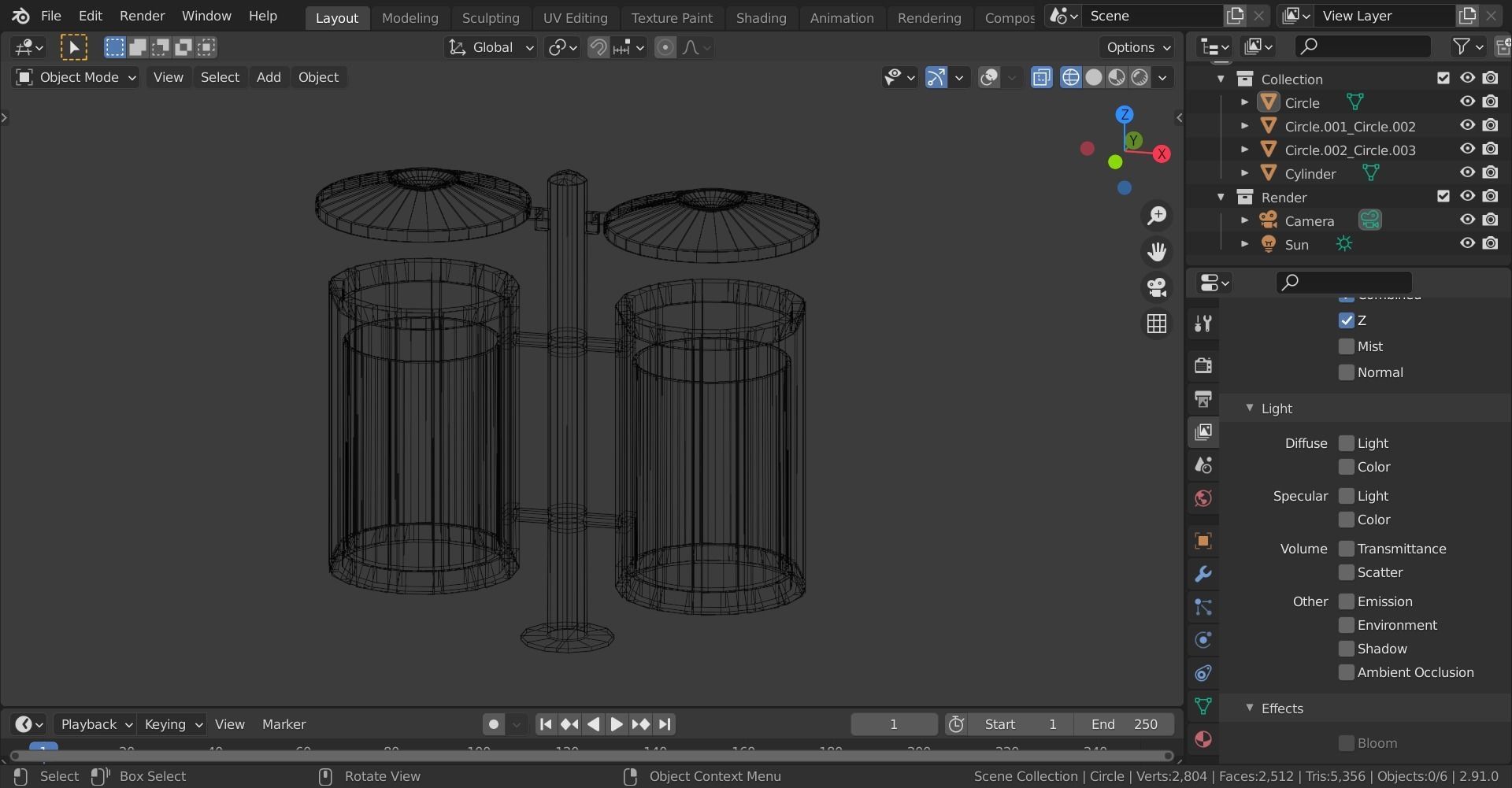Click the pan view hand gizmo
This screenshot has width=1512, height=788.
(1157, 252)
